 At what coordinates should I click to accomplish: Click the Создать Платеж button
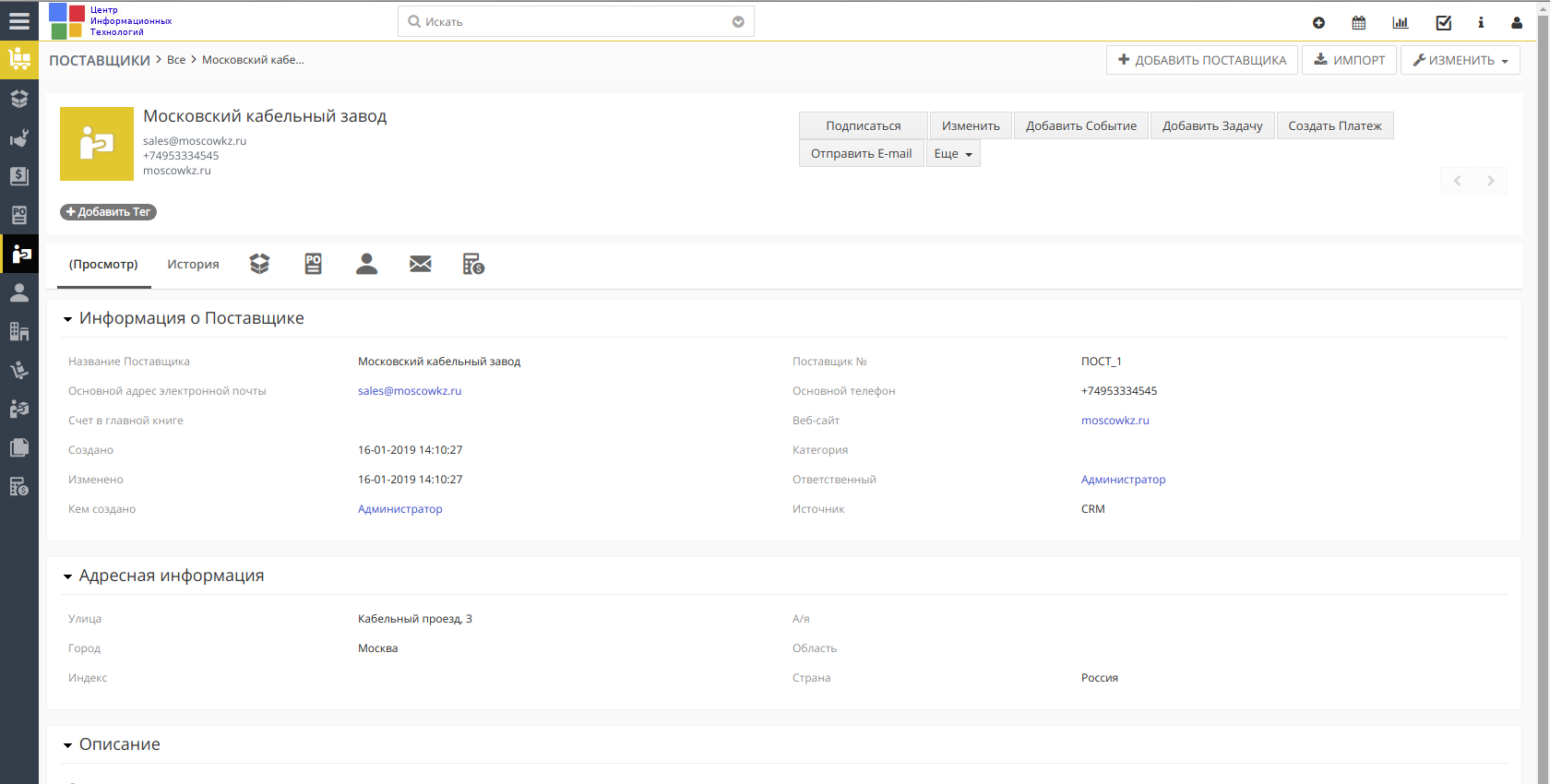click(1335, 125)
